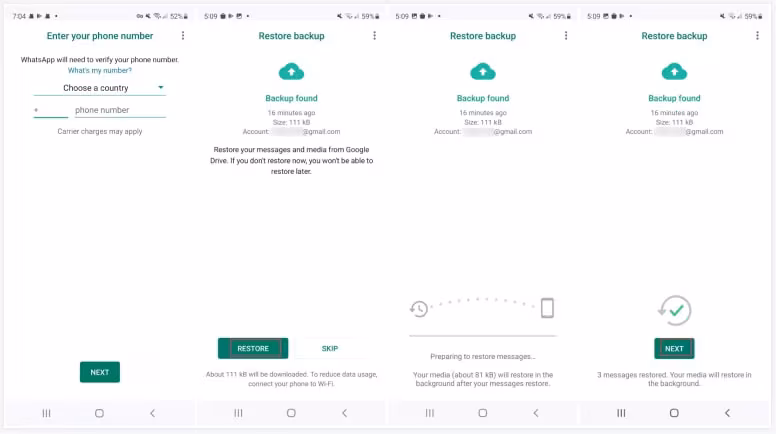
Task: Tap NEXT on the phone number screen
Action: click(x=99, y=372)
